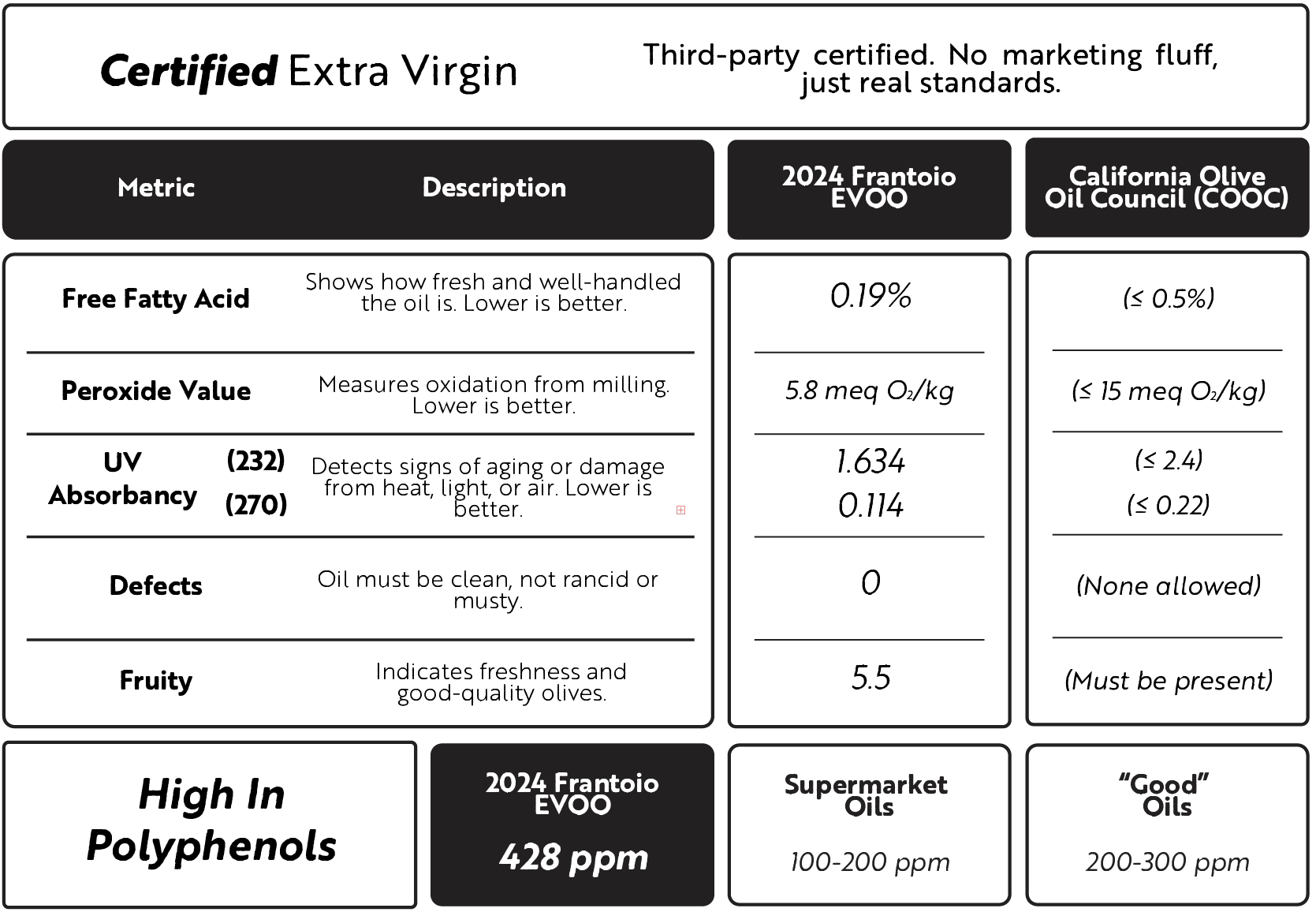Click the Free Fatty Acid description text
The width and height of the screenshot is (1316, 912).
pos(492,293)
